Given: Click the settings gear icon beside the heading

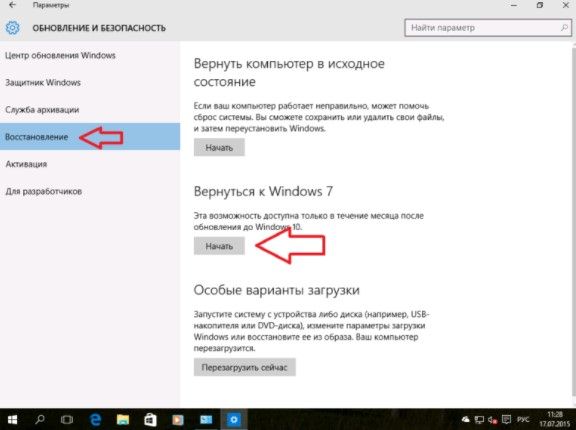Looking at the screenshot, I should pos(12,28).
